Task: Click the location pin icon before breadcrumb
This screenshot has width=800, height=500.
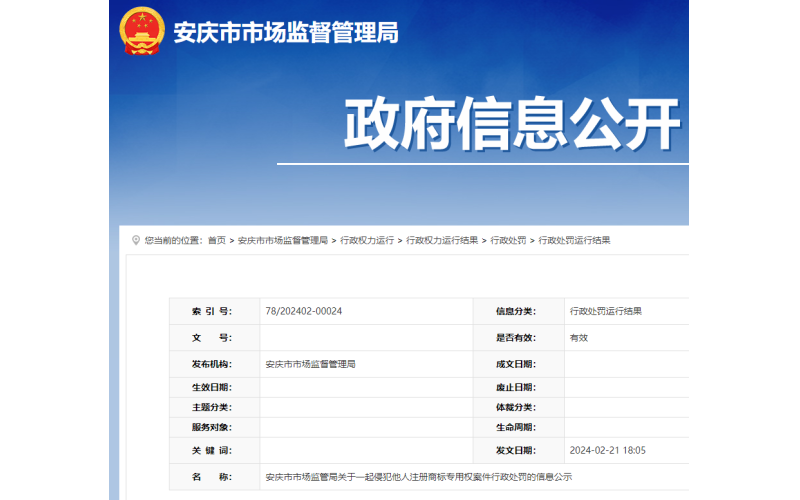Action: tap(136, 240)
